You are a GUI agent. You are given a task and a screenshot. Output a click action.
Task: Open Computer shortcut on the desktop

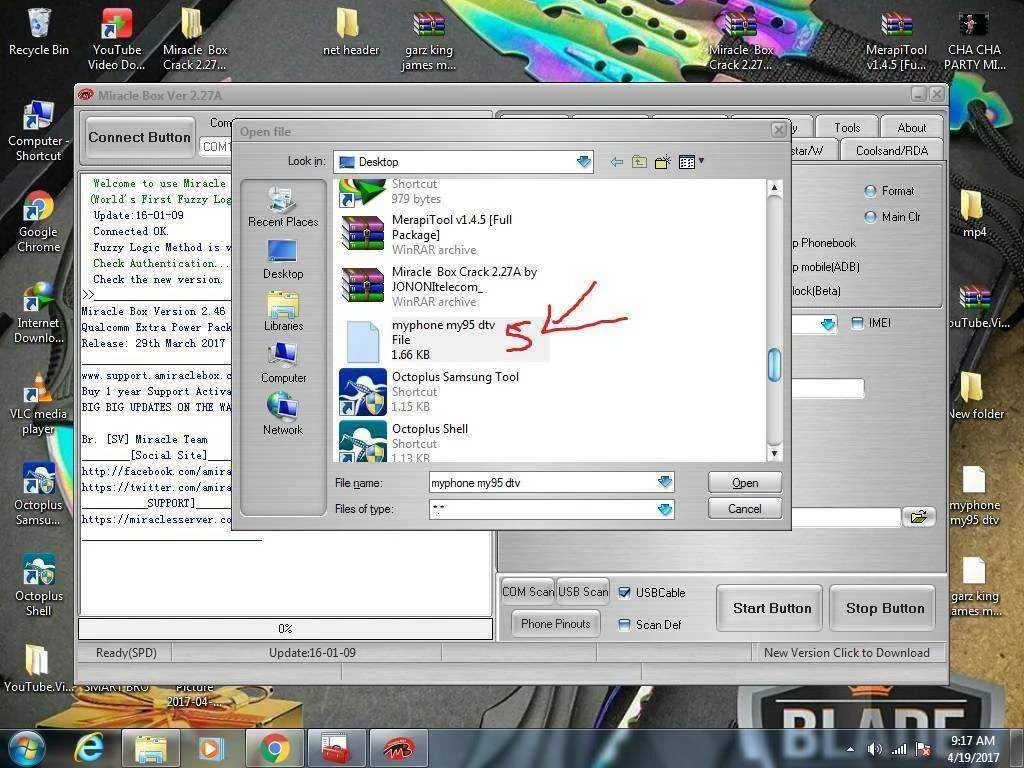pyautogui.click(x=39, y=131)
